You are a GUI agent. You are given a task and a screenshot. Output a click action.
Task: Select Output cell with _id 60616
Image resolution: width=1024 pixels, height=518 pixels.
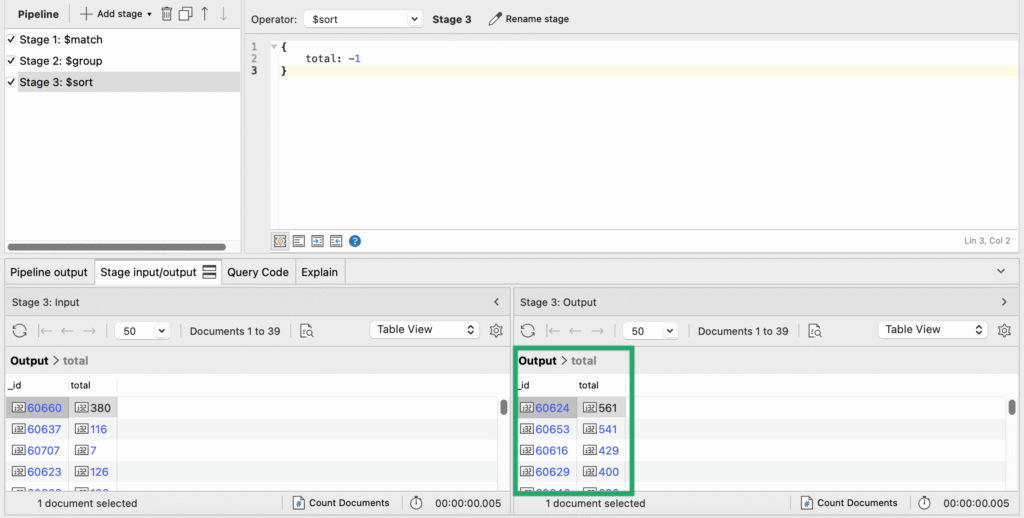click(x=545, y=451)
